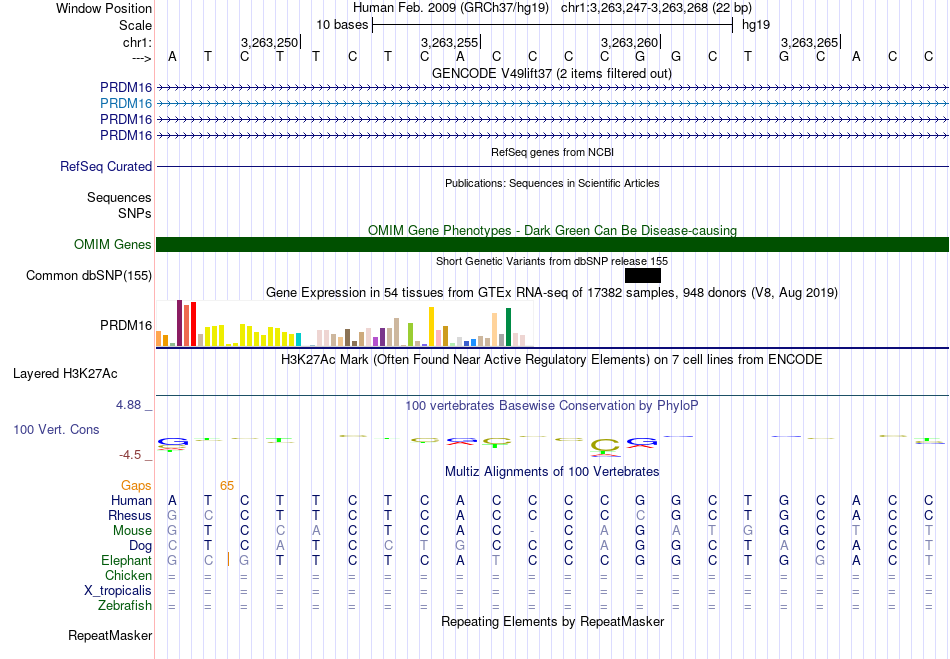
Task: Click the 3,263,260 position marker
Action: point(629,42)
